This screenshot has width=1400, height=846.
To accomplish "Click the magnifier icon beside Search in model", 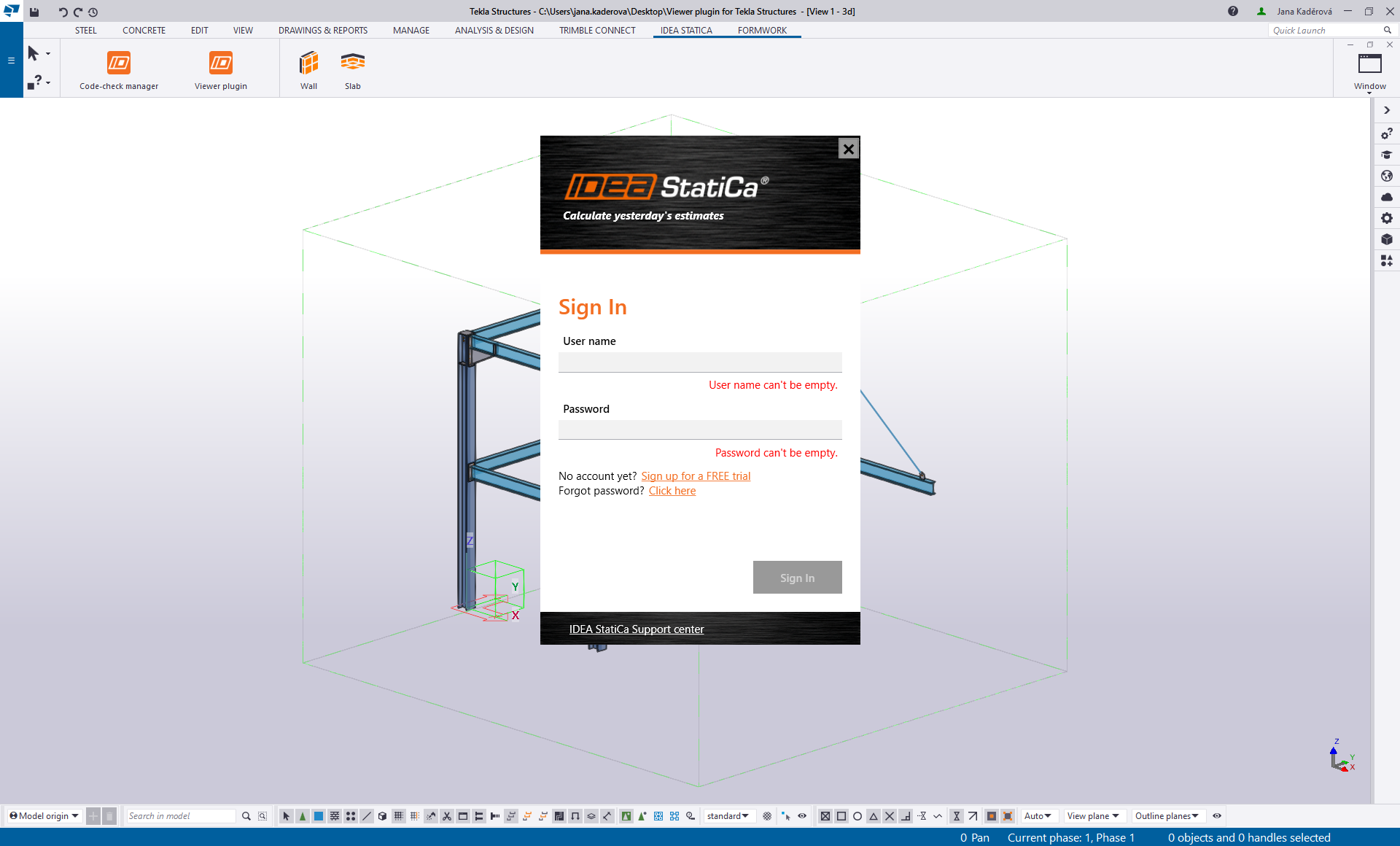I will pos(246,816).
